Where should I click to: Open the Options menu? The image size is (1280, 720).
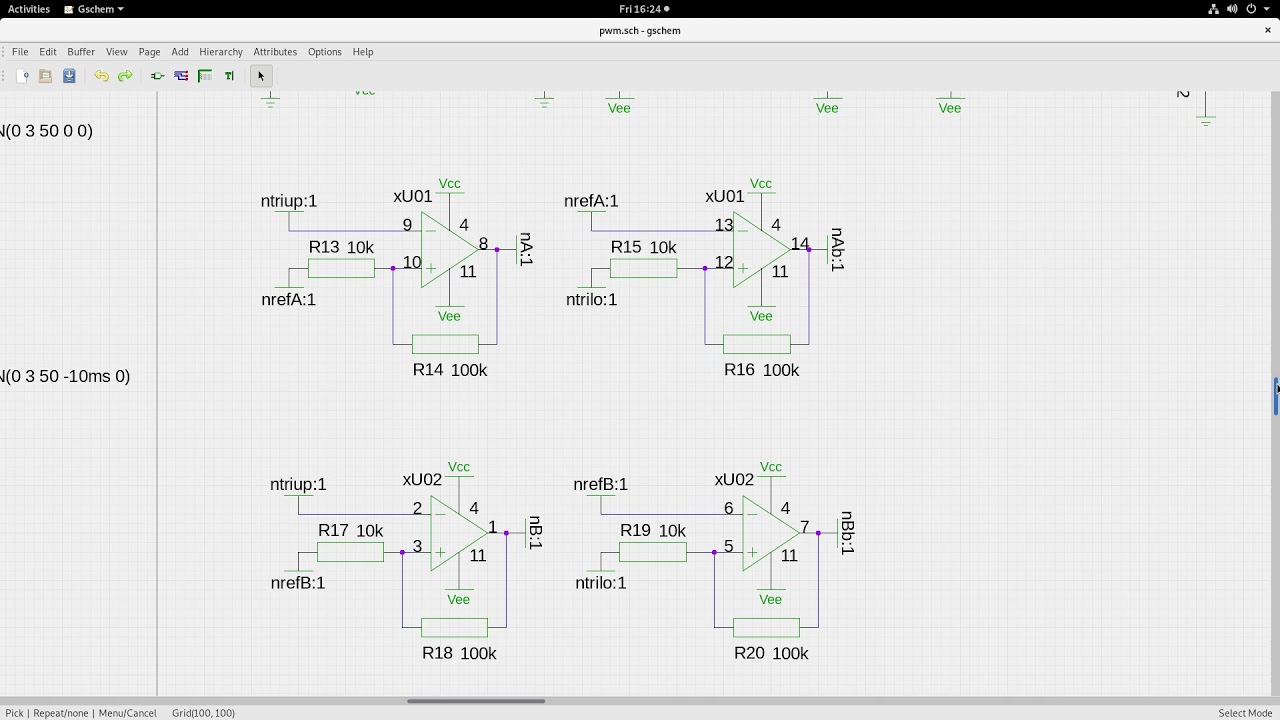325,52
